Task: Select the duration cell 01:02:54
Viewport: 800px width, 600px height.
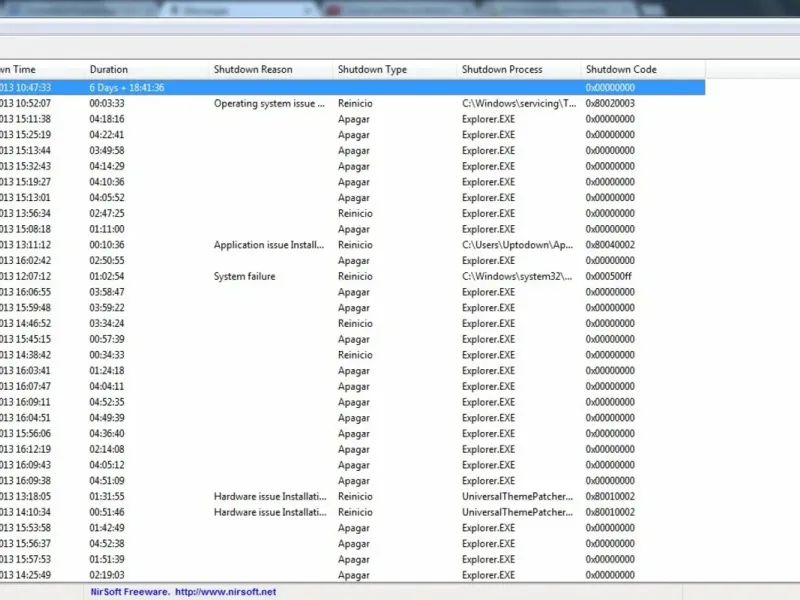Action: 107,277
